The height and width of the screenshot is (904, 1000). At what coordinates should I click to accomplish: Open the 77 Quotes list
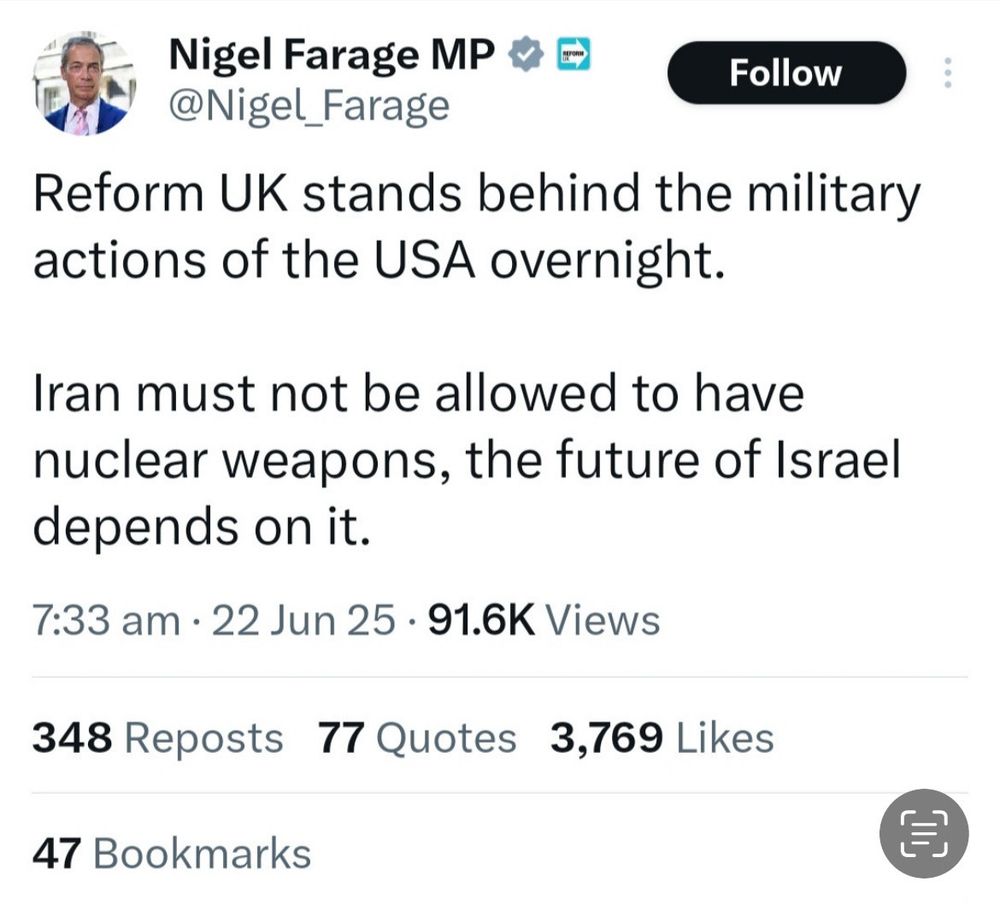click(417, 738)
